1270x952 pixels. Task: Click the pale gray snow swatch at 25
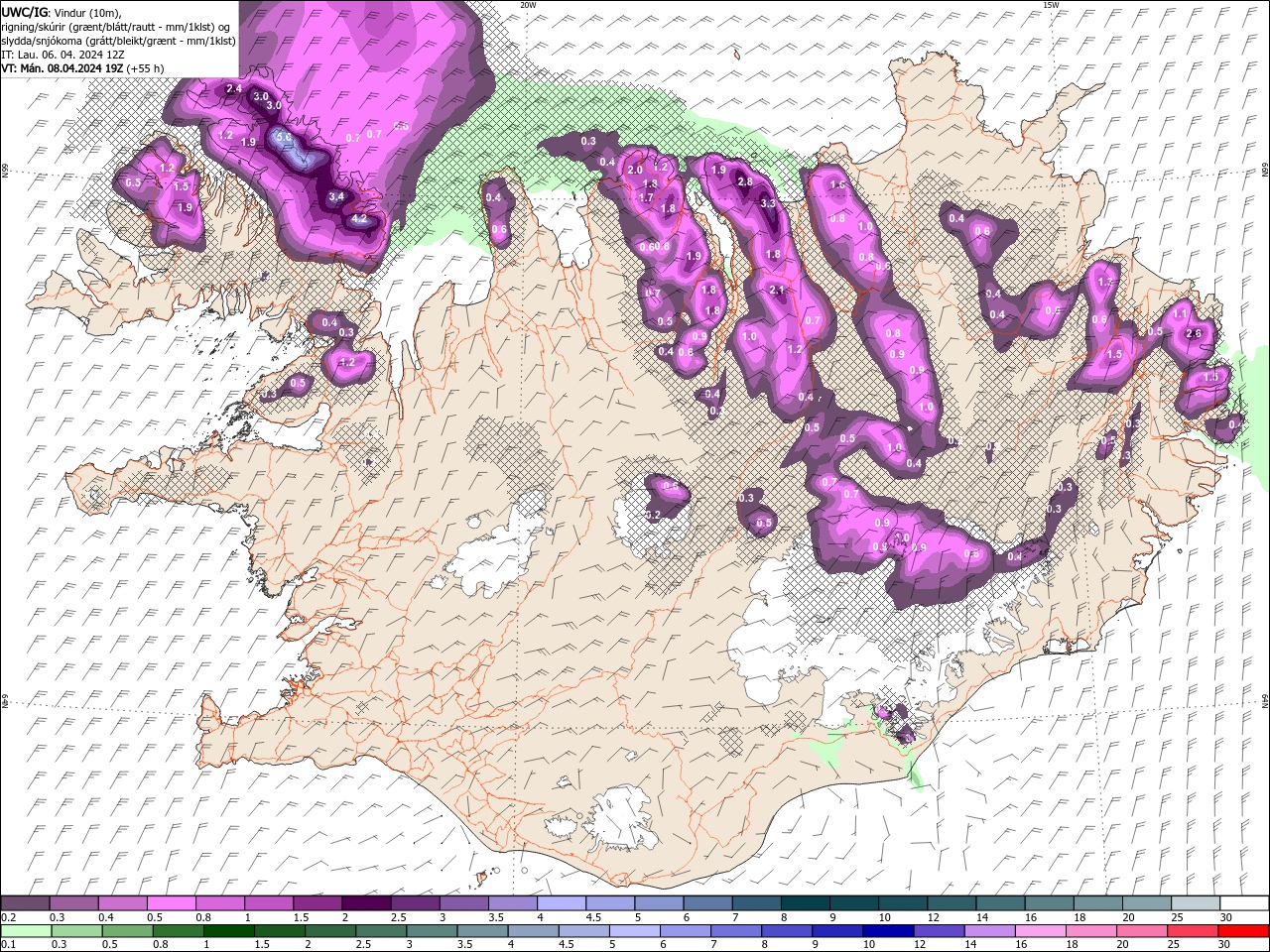tap(1196, 903)
